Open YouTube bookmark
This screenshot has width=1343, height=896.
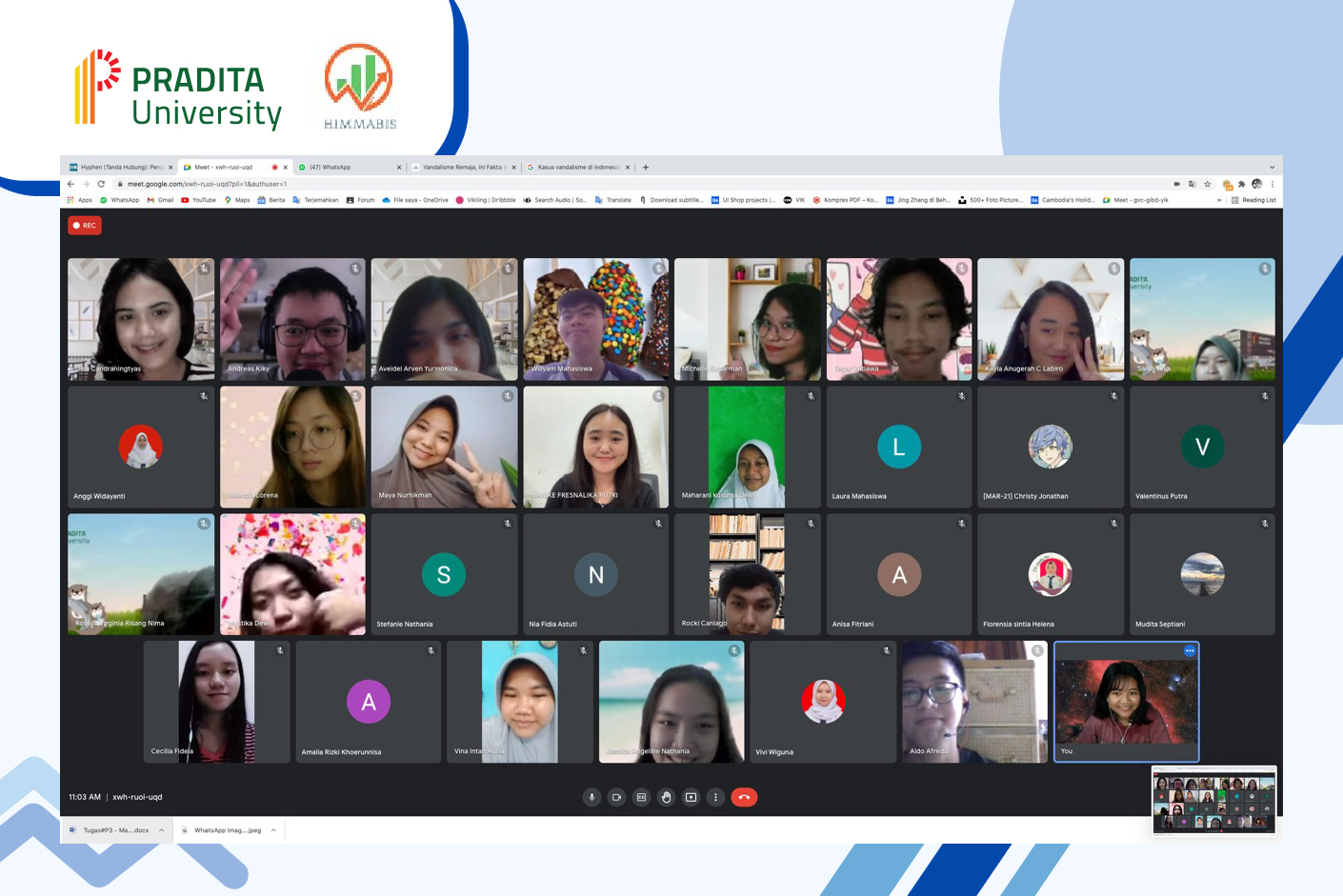tap(198, 200)
